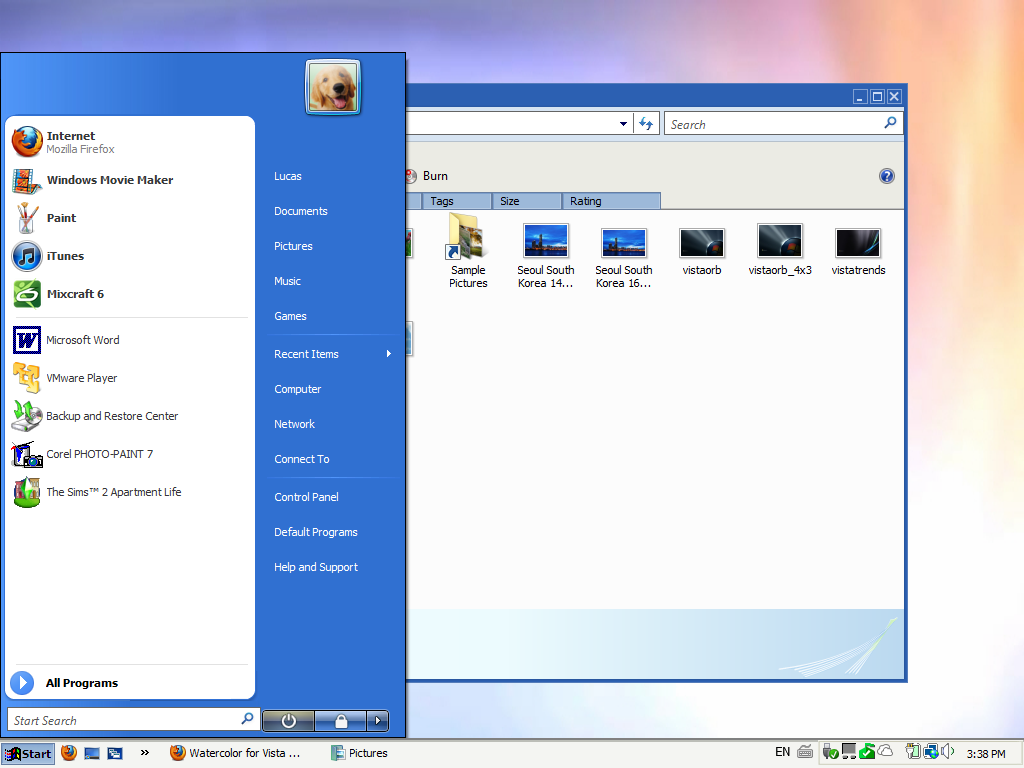Click the user account picture of the dog
1024x768 pixels.
pyautogui.click(x=333, y=87)
